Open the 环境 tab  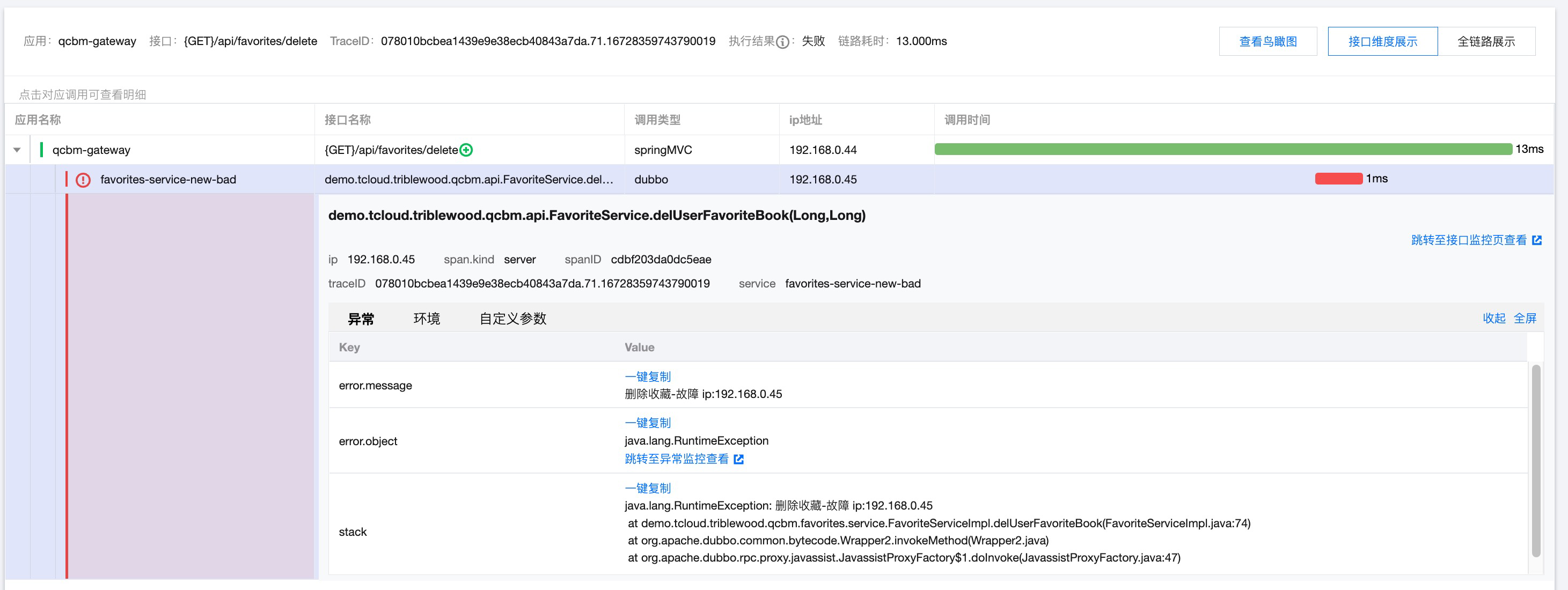(x=427, y=319)
